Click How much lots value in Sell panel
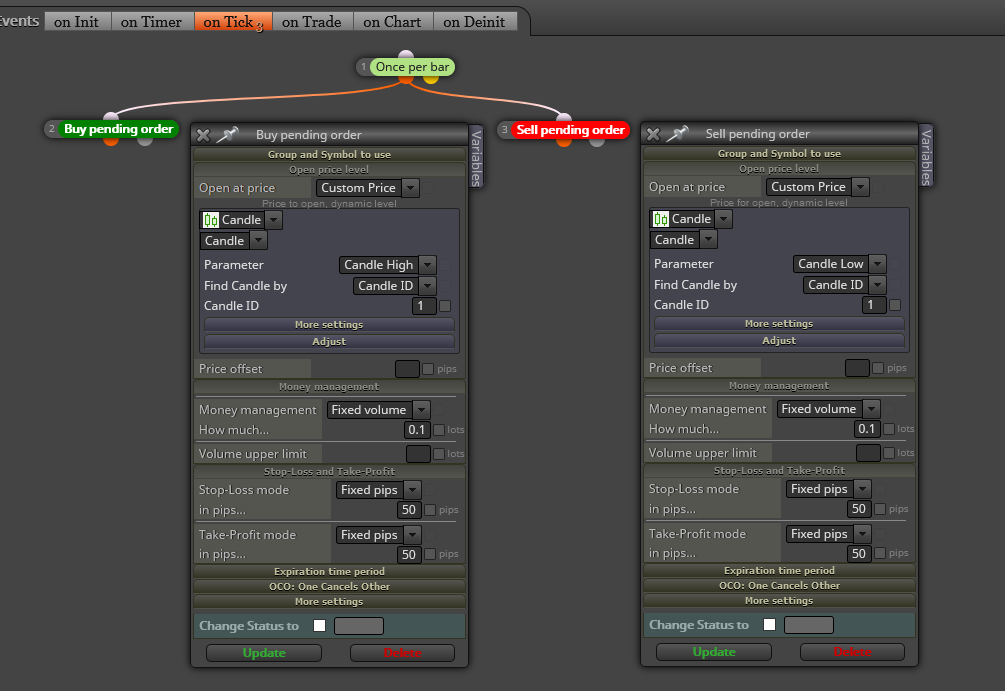The width and height of the screenshot is (1005, 691). [867, 429]
